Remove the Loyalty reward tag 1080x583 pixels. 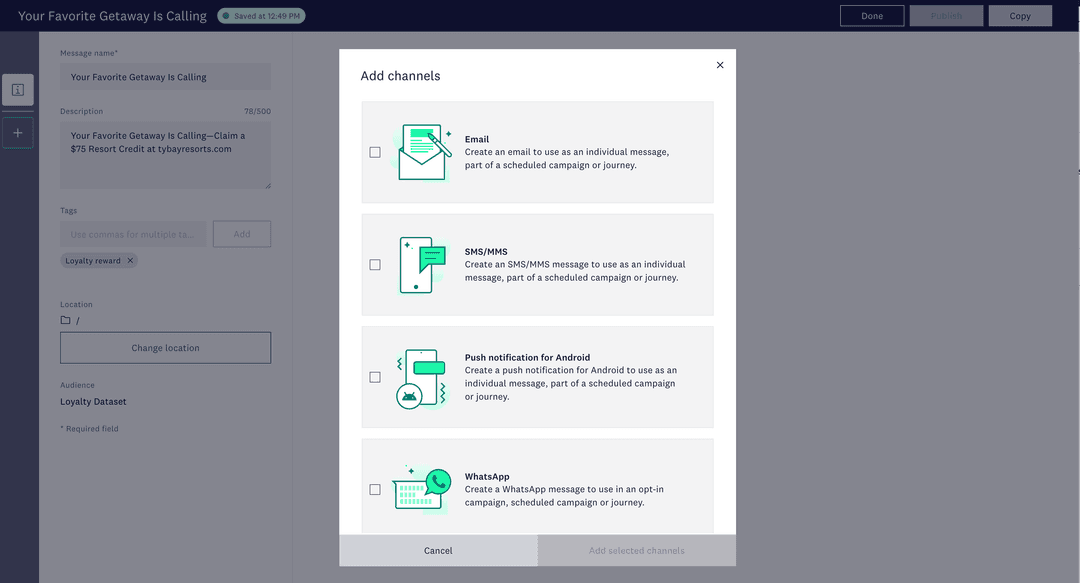pyautogui.click(x=128, y=260)
